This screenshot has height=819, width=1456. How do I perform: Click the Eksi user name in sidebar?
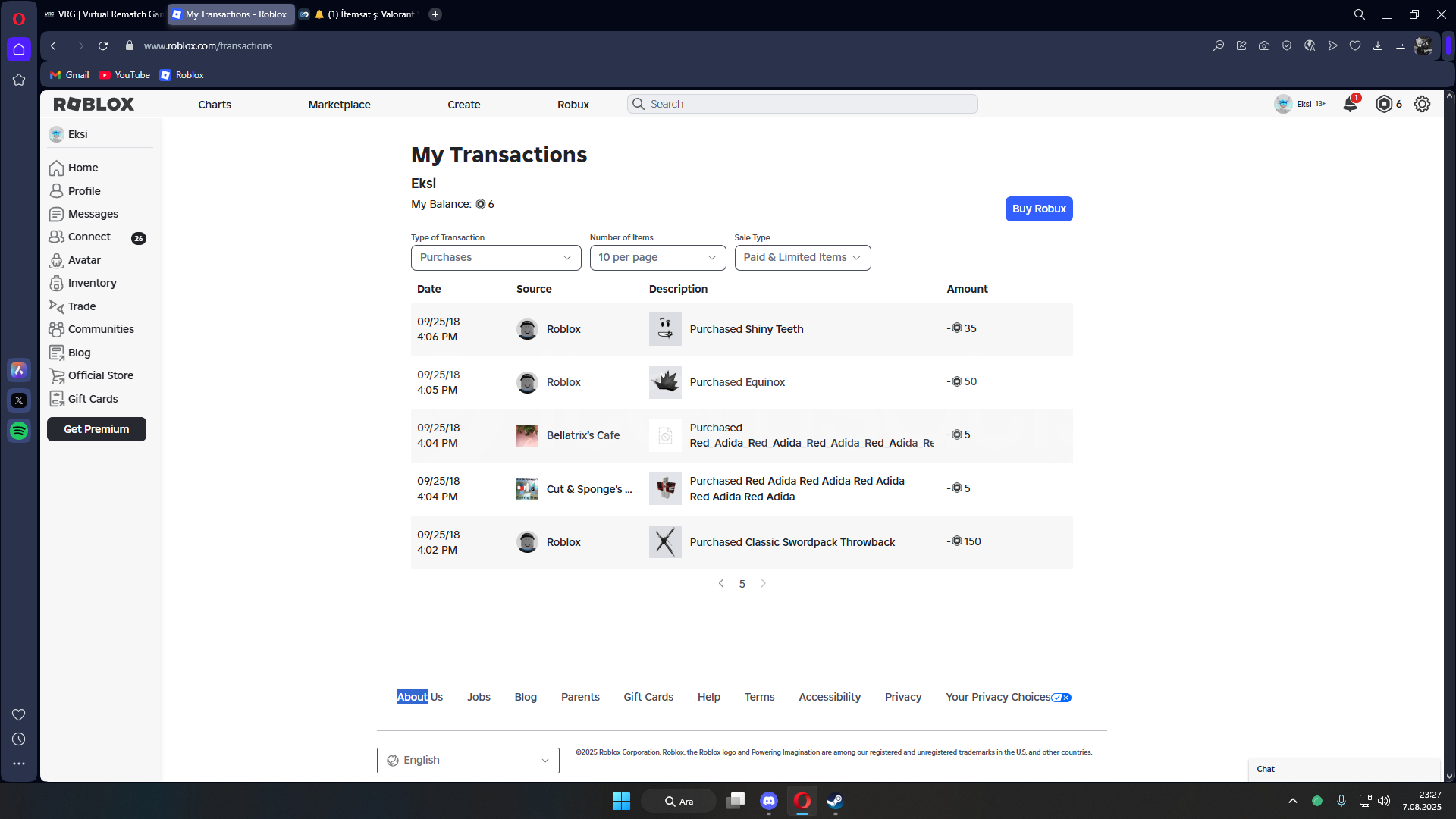point(78,134)
